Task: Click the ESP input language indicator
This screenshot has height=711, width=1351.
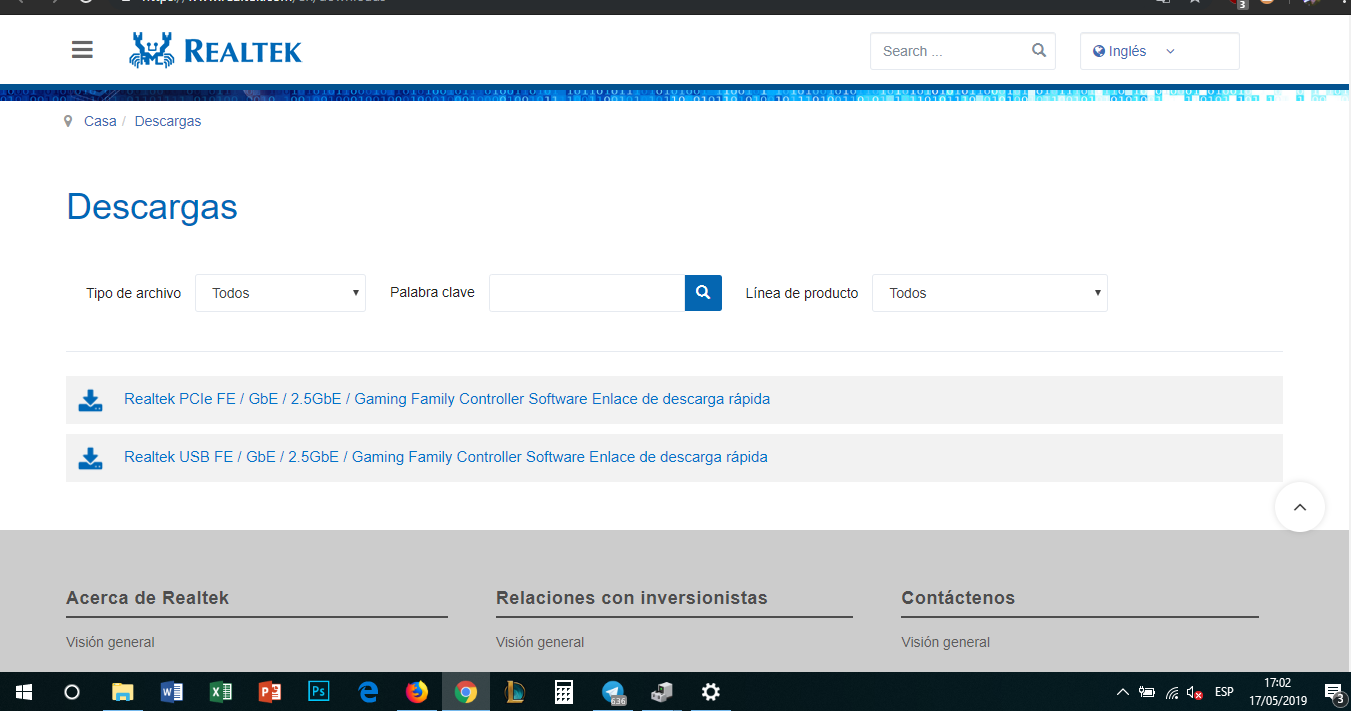Action: (x=1224, y=692)
